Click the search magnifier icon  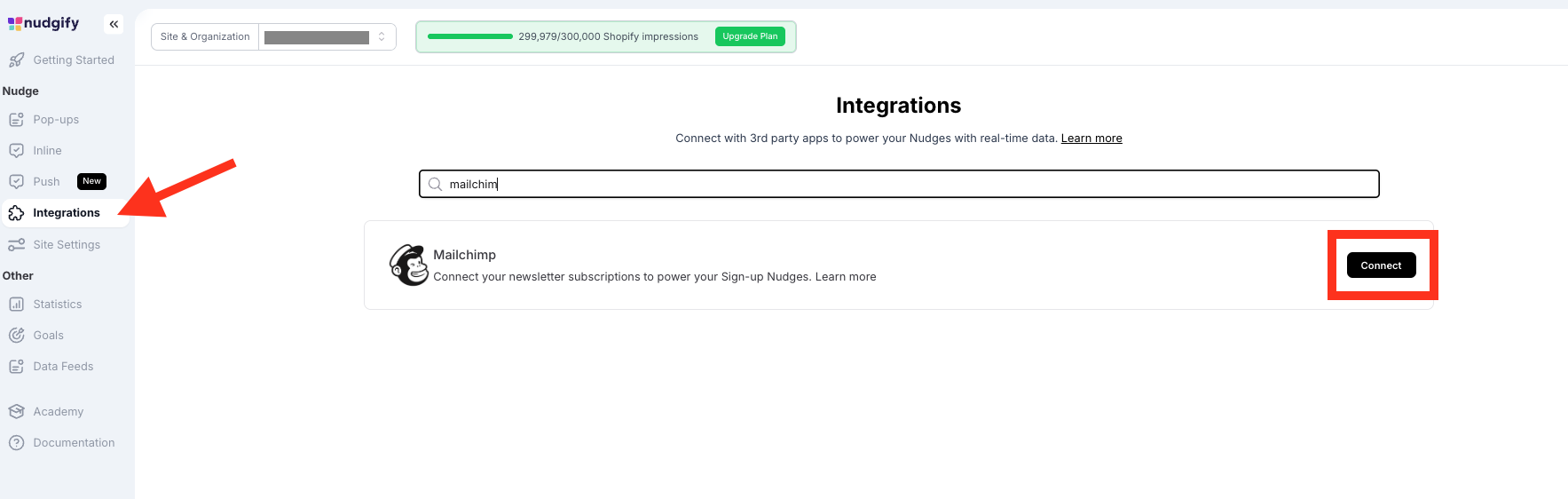coord(435,185)
